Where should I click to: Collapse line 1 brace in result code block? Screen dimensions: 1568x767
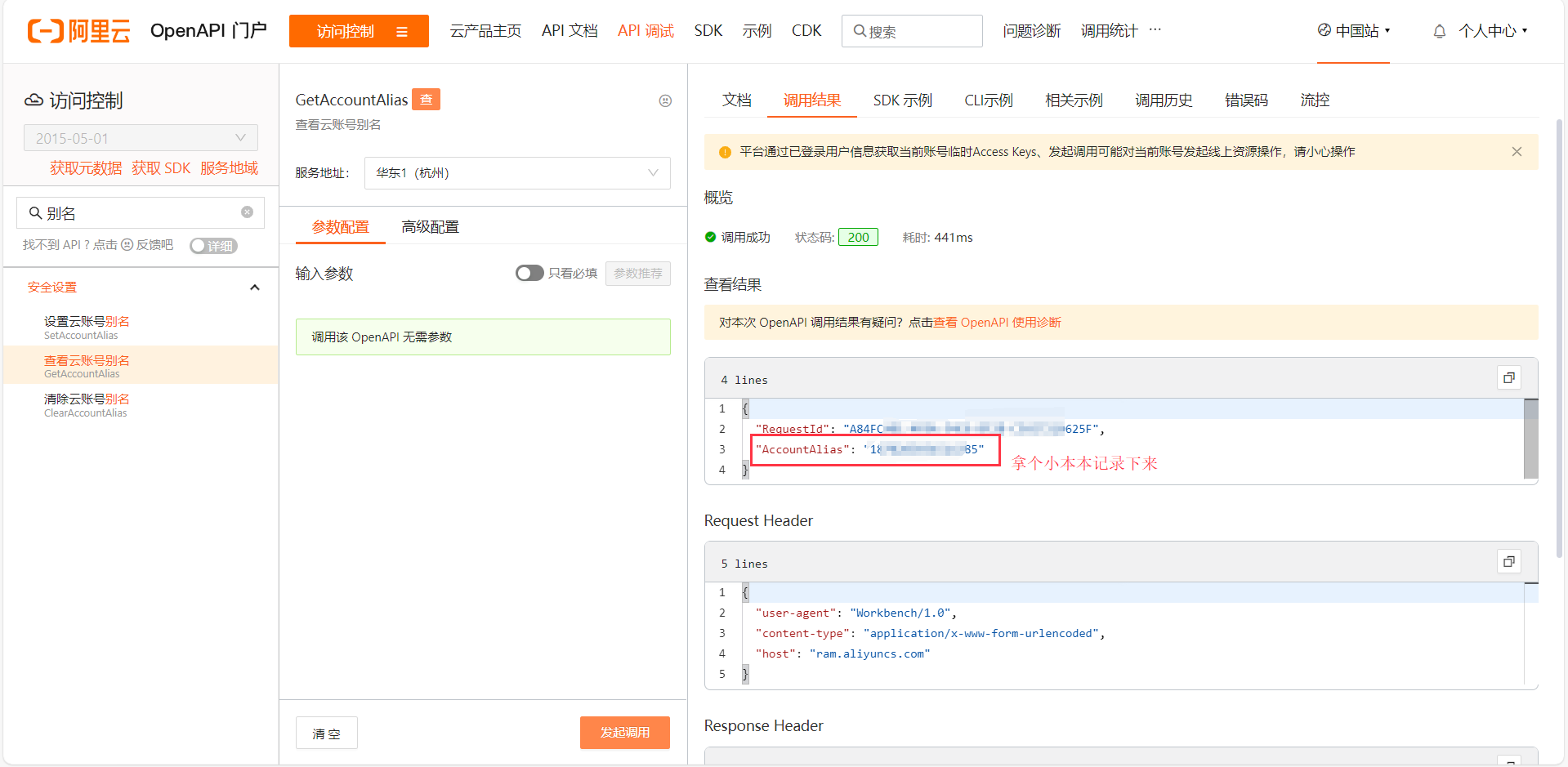click(x=745, y=408)
